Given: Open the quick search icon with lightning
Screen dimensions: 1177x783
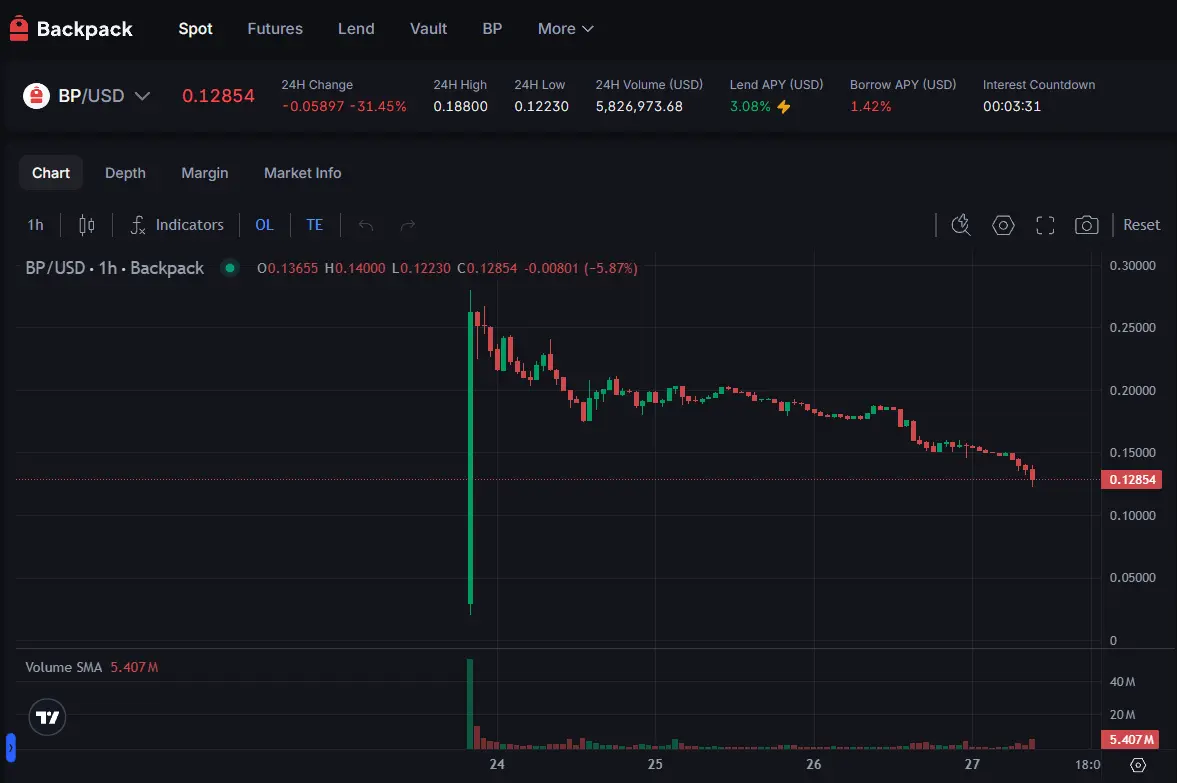Looking at the screenshot, I should click(x=961, y=224).
